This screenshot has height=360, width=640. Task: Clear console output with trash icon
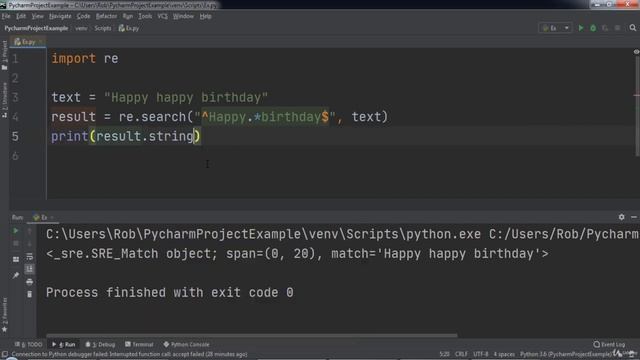click(29, 294)
